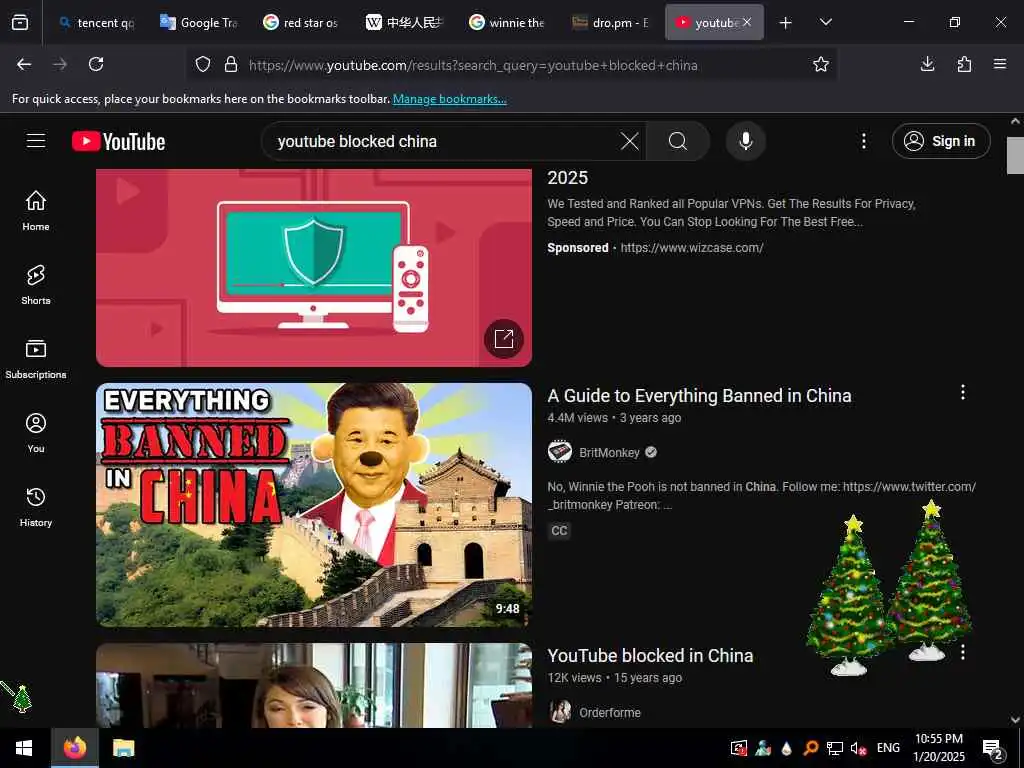Switch to the dro.pm tab
The image size is (1024, 768).
610,23
